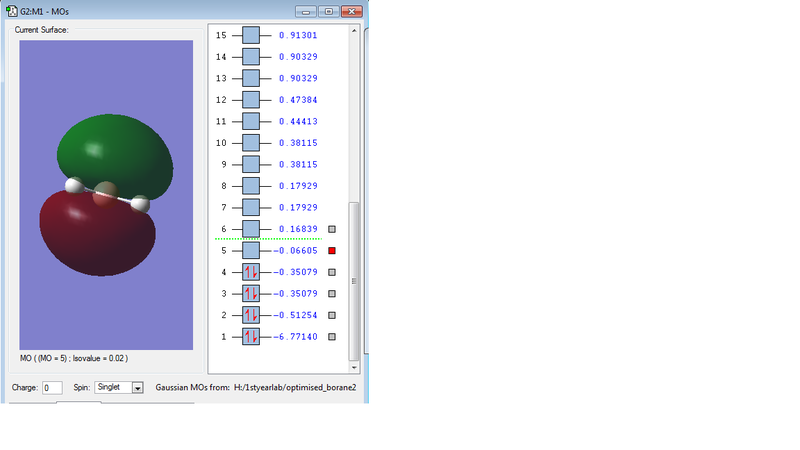Click energy value 0.44413
This screenshot has width=800, height=450.
[x=298, y=121]
